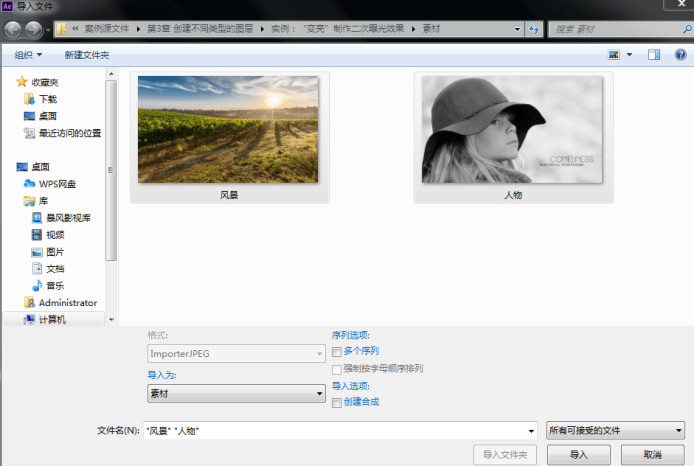The width and height of the screenshot is (694, 466).
Task: Close the 导入文件 dialog
Action: click(681, 4)
